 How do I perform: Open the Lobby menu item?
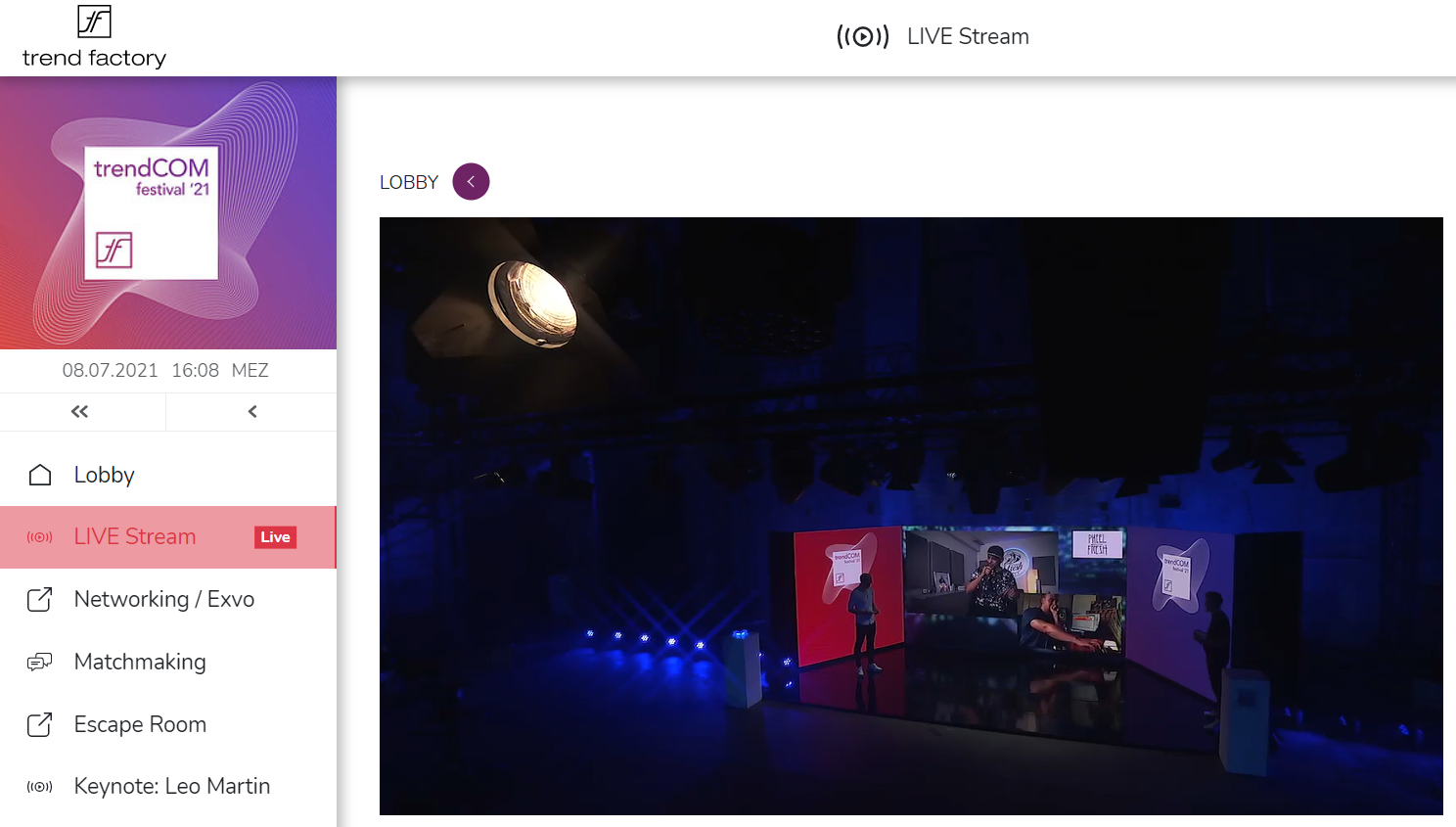coord(168,475)
